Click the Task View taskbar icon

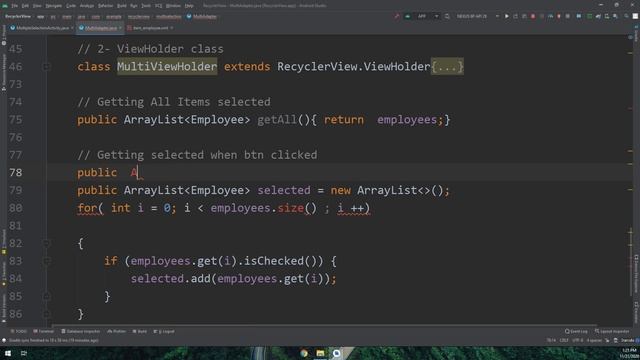point(24,353)
